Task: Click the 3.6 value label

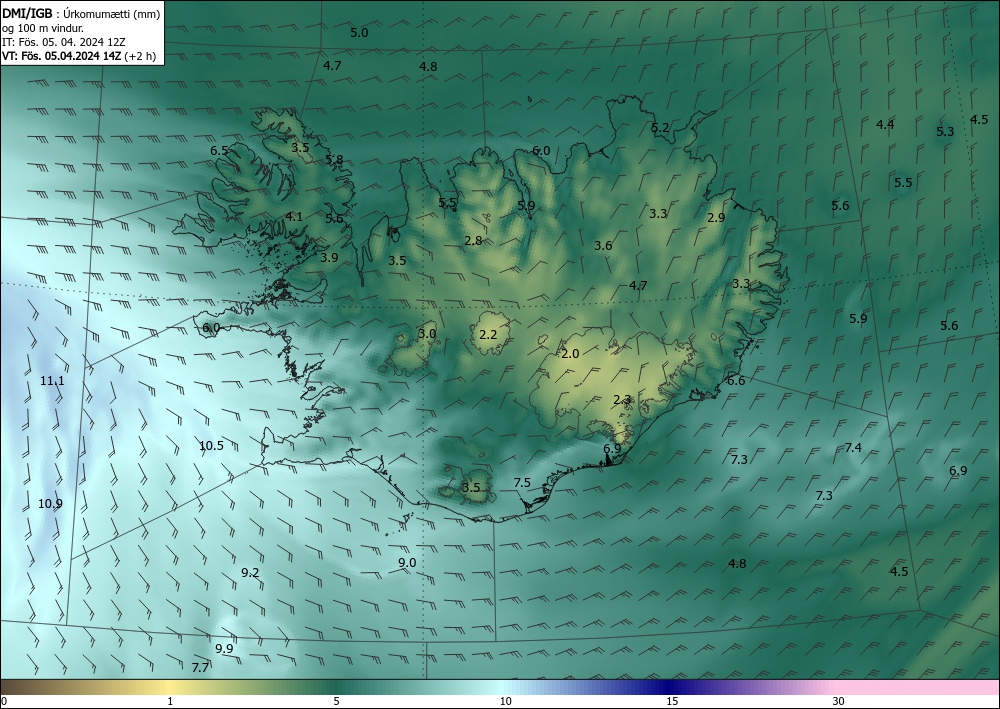Action: click(x=603, y=245)
